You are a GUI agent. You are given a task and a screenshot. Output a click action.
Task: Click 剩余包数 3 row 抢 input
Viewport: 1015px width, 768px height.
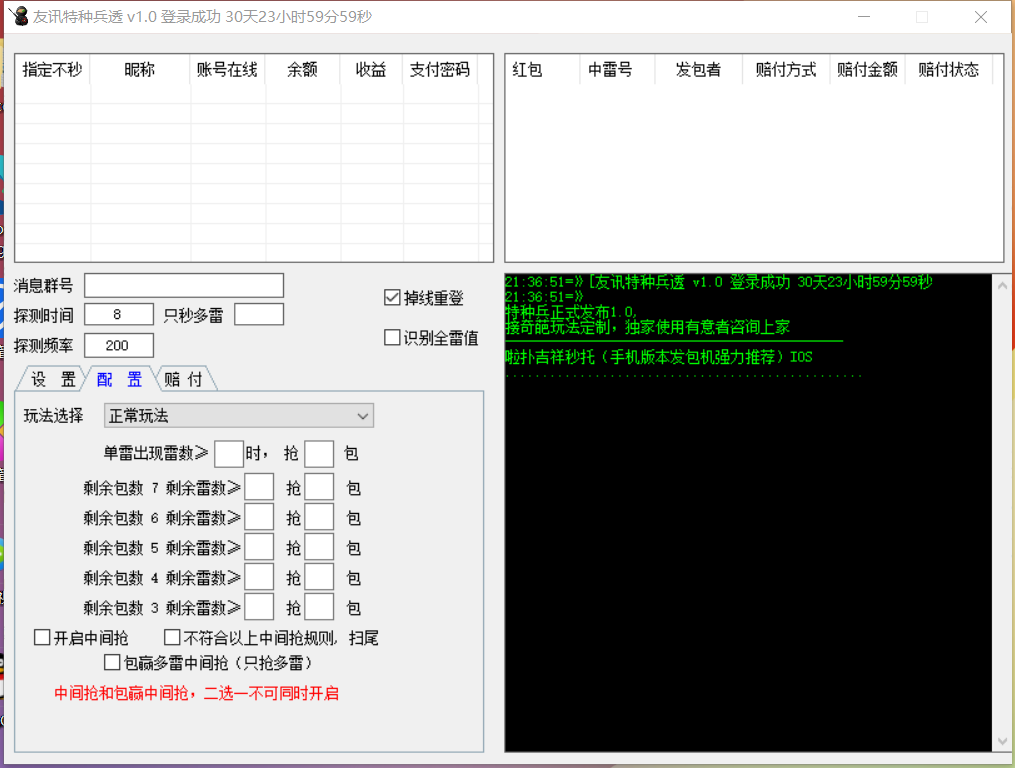(319, 607)
